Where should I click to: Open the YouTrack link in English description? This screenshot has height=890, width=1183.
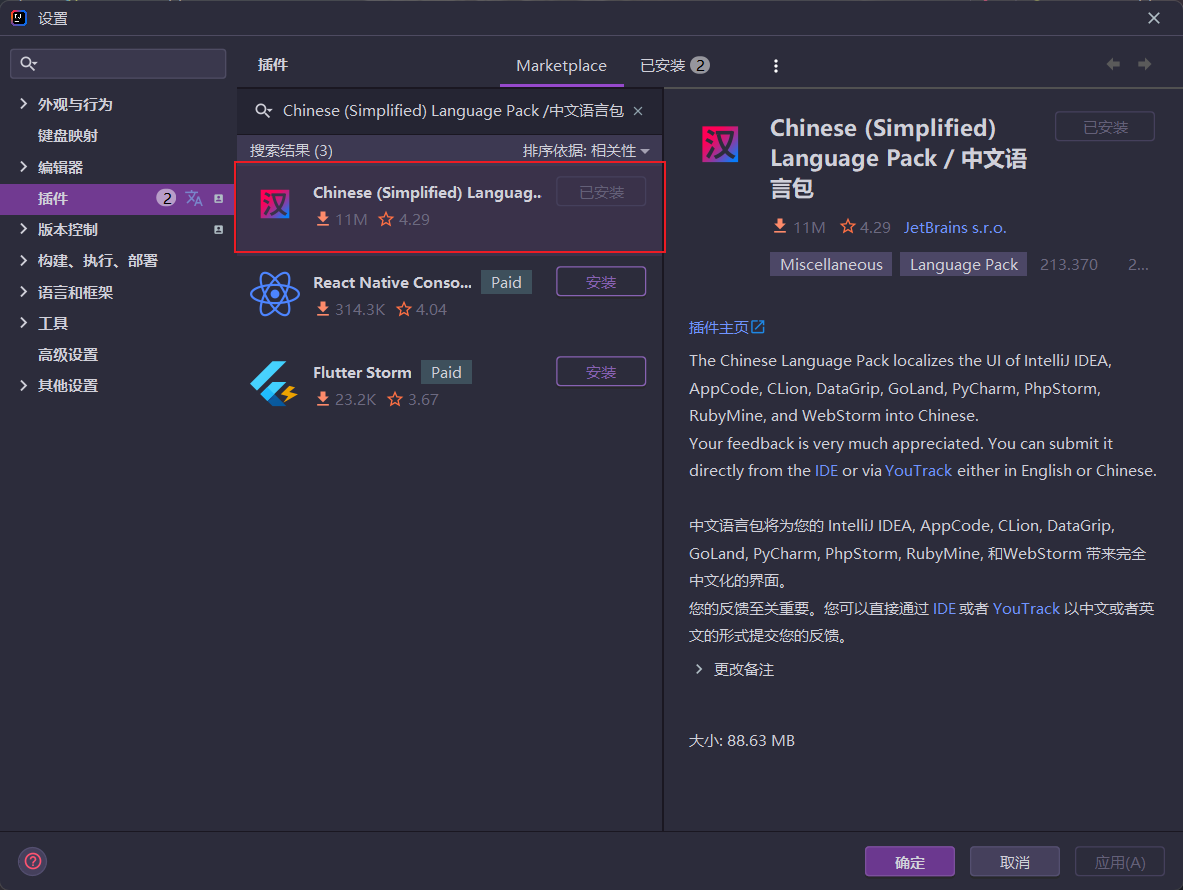click(x=918, y=471)
